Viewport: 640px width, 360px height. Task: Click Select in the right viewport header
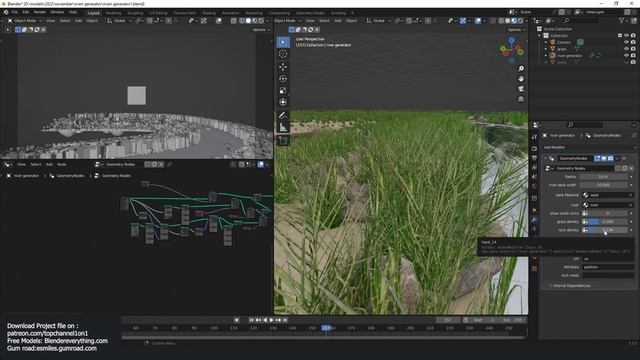pyautogui.click(x=324, y=20)
